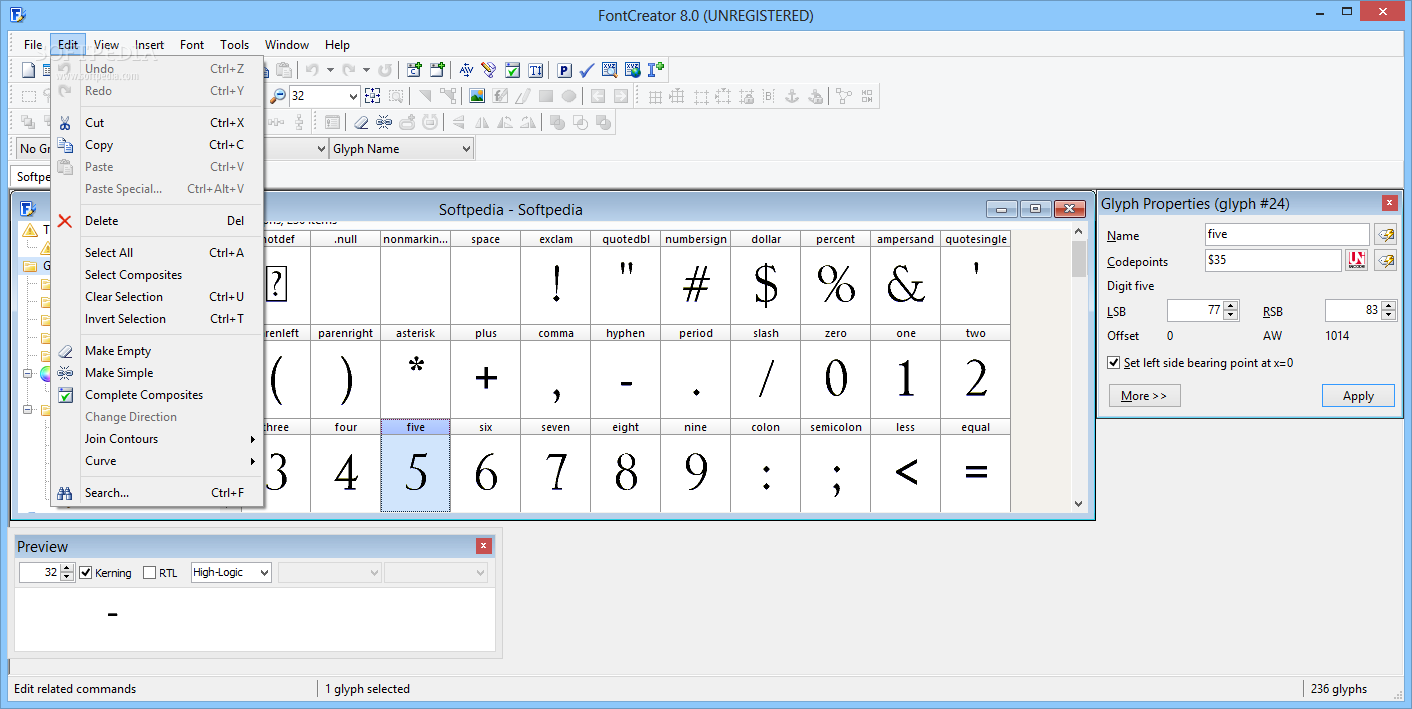Open the View menu
This screenshot has height=709, width=1412.
click(107, 45)
